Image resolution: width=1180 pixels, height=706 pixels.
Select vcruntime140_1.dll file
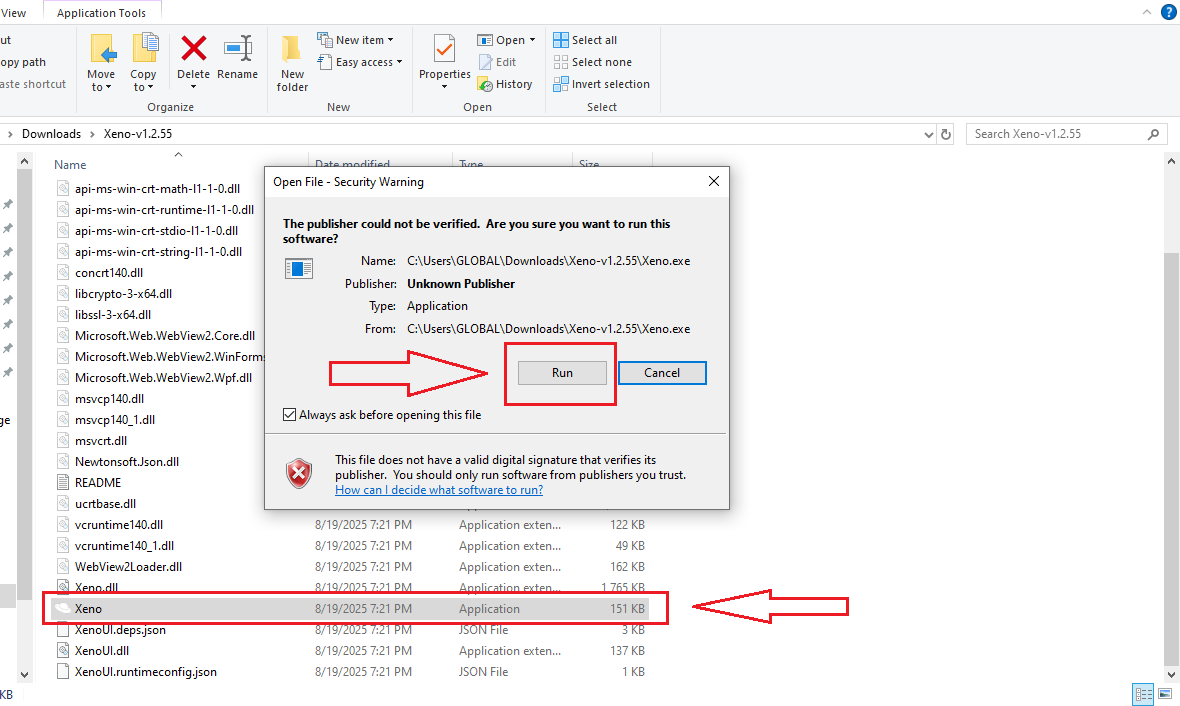123,546
